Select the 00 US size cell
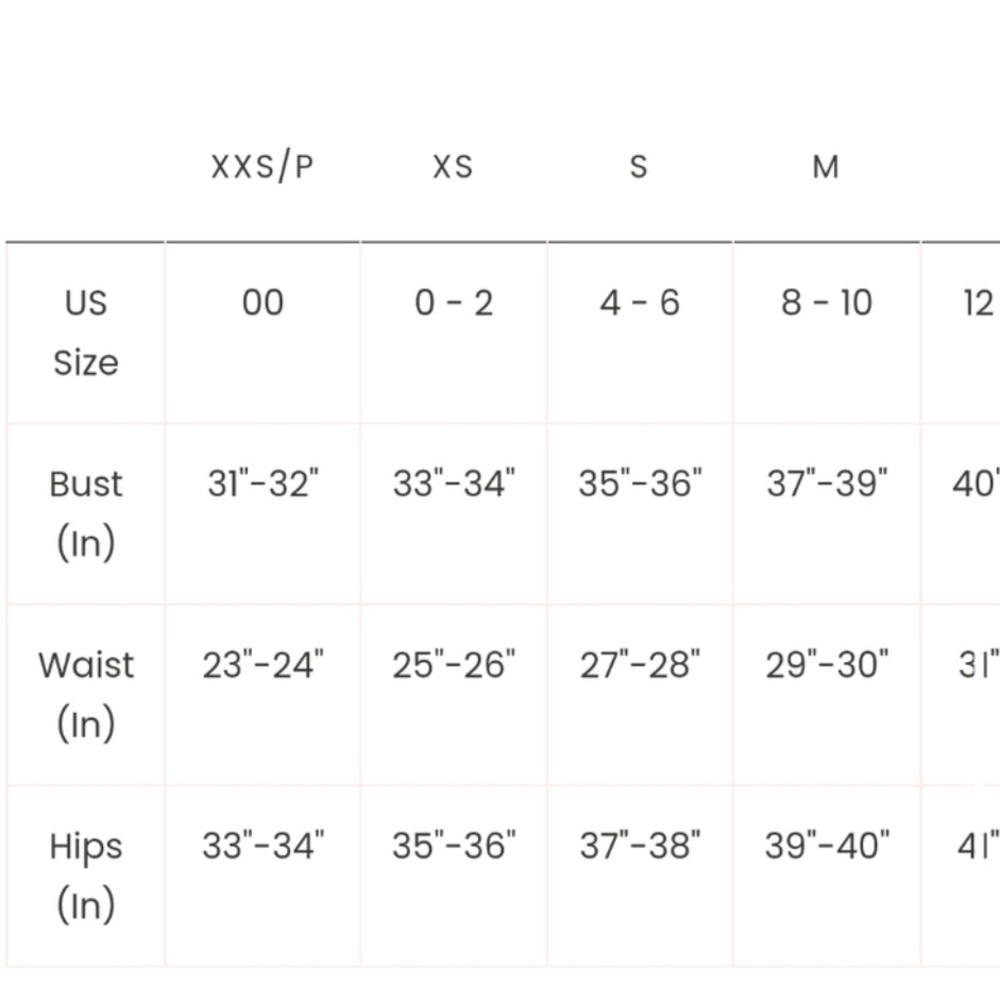Screen dimensions: 1000x1000 pos(263,302)
